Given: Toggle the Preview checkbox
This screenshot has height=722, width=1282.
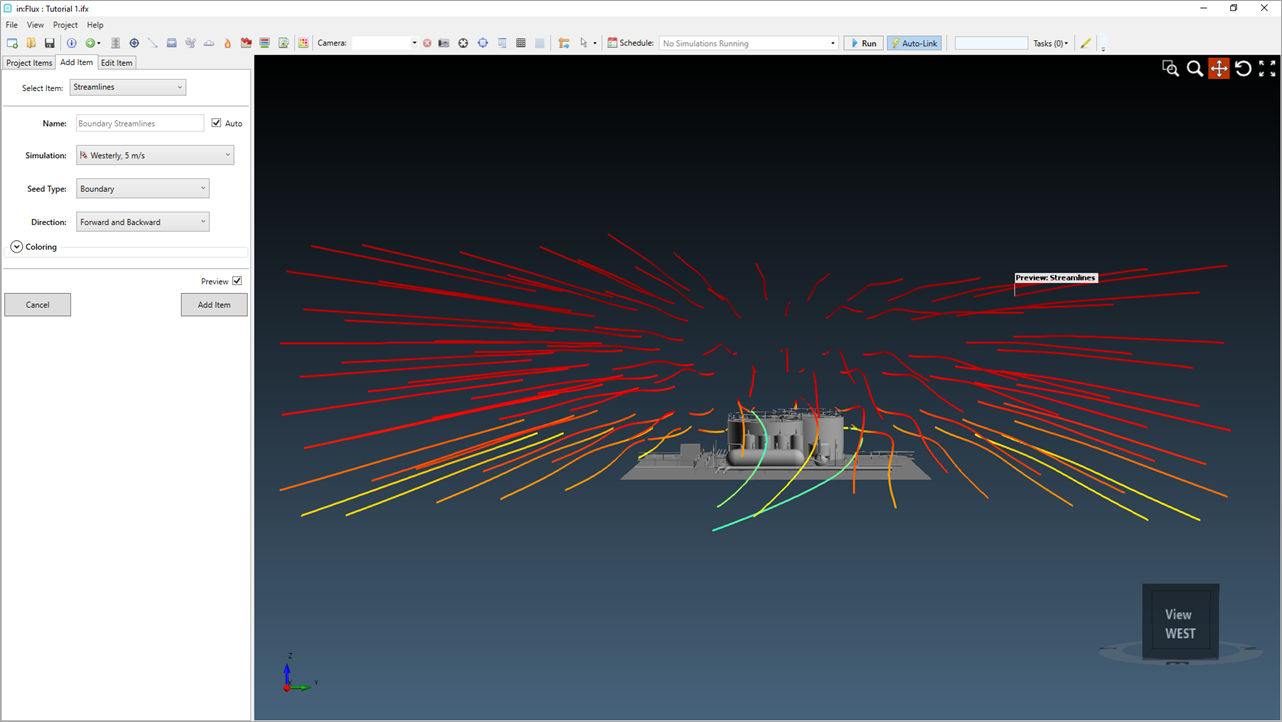Looking at the screenshot, I should point(237,281).
